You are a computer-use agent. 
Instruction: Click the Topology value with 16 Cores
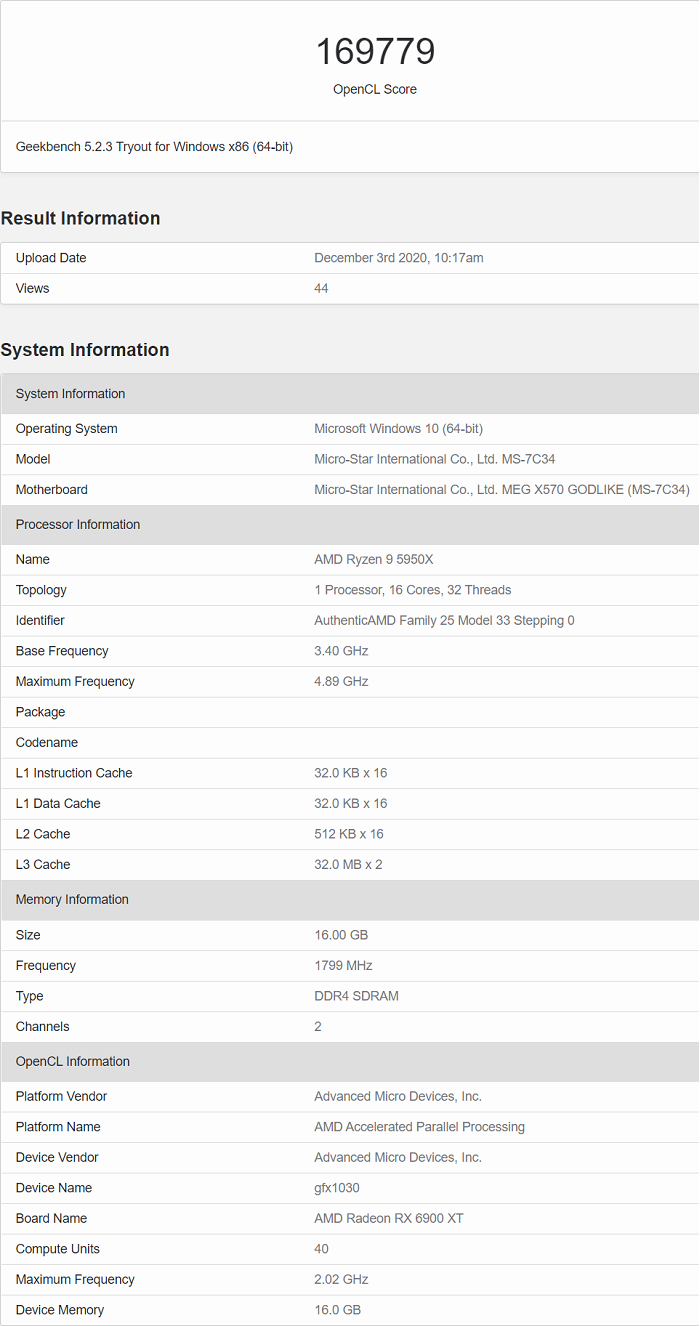[412, 590]
